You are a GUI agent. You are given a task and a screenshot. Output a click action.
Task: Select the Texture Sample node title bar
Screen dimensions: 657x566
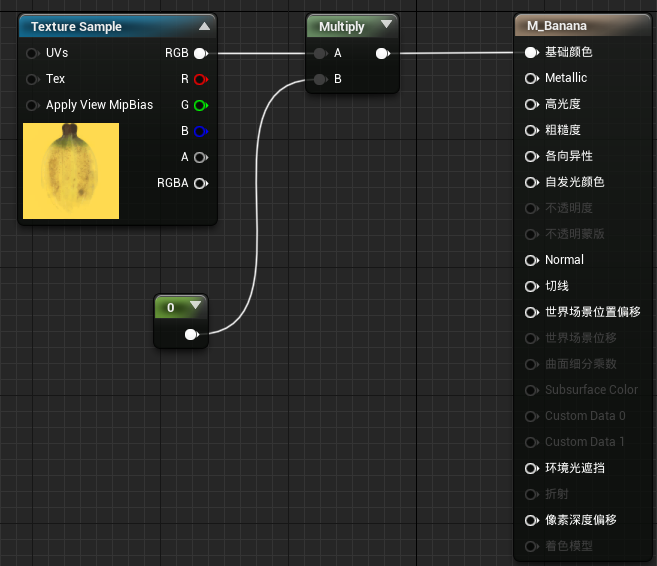(117, 26)
